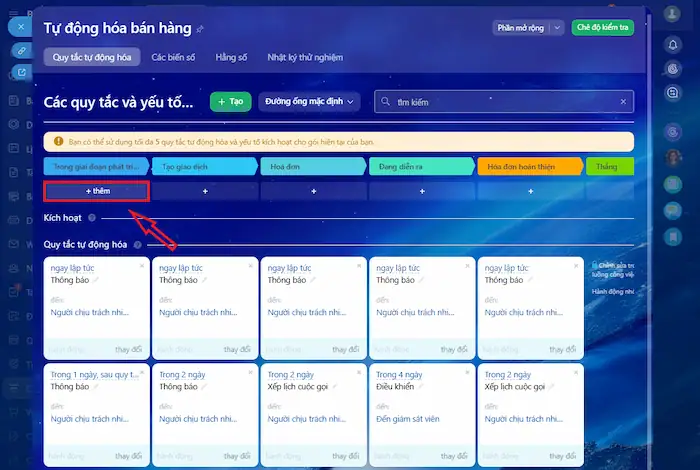Clear the tìm kiếm search field
Viewport: 700px width, 470px height.
pyautogui.click(x=623, y=102)
